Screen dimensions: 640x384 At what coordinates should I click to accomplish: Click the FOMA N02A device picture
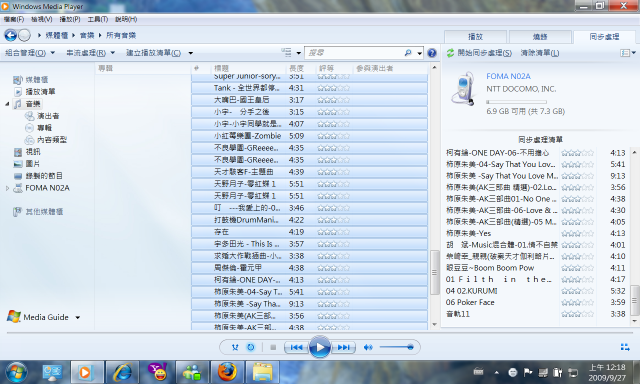click(x=463, y=89)
